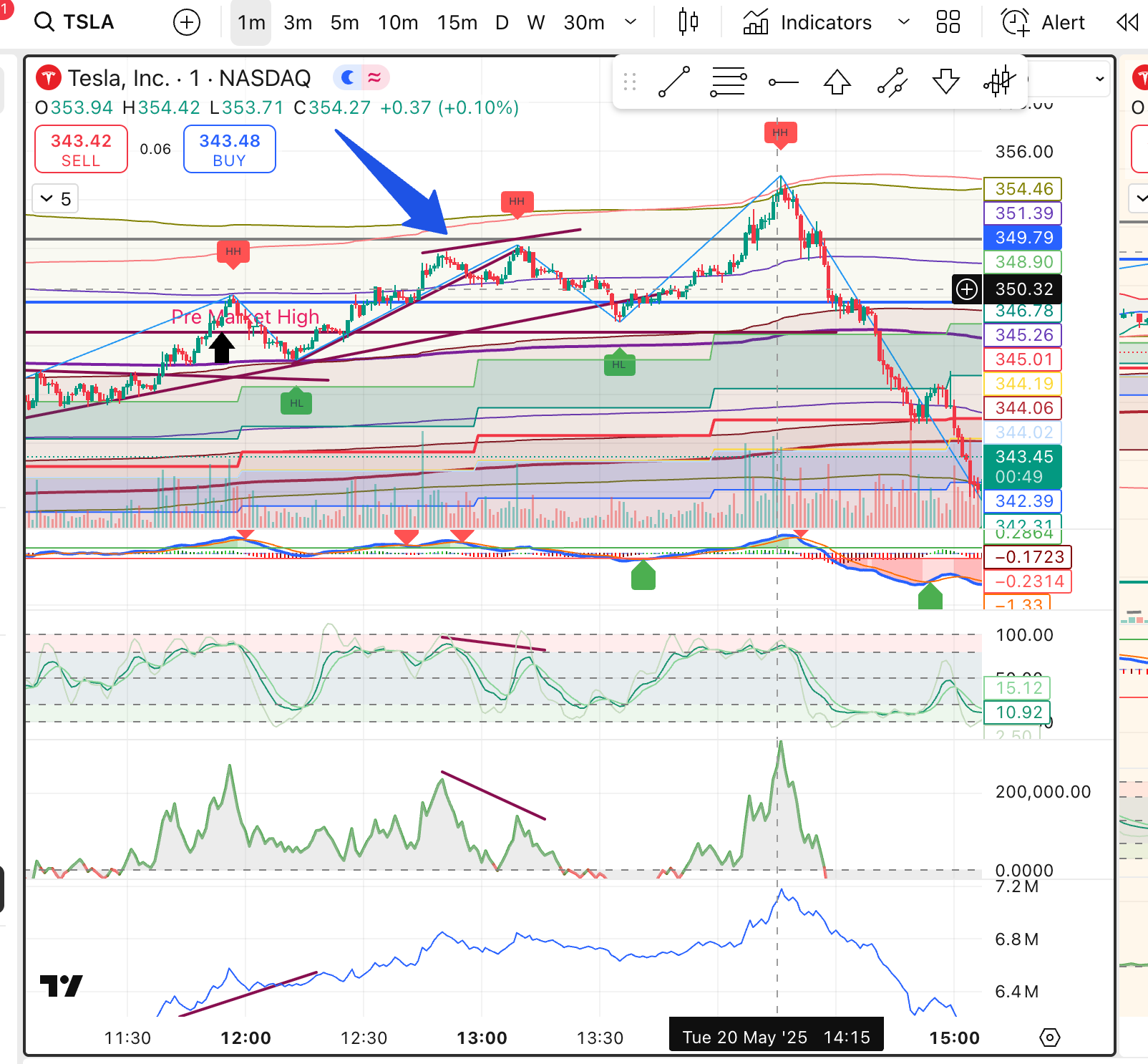
Task: Switch to the 5m timeframe
Action: pos(344,23)
